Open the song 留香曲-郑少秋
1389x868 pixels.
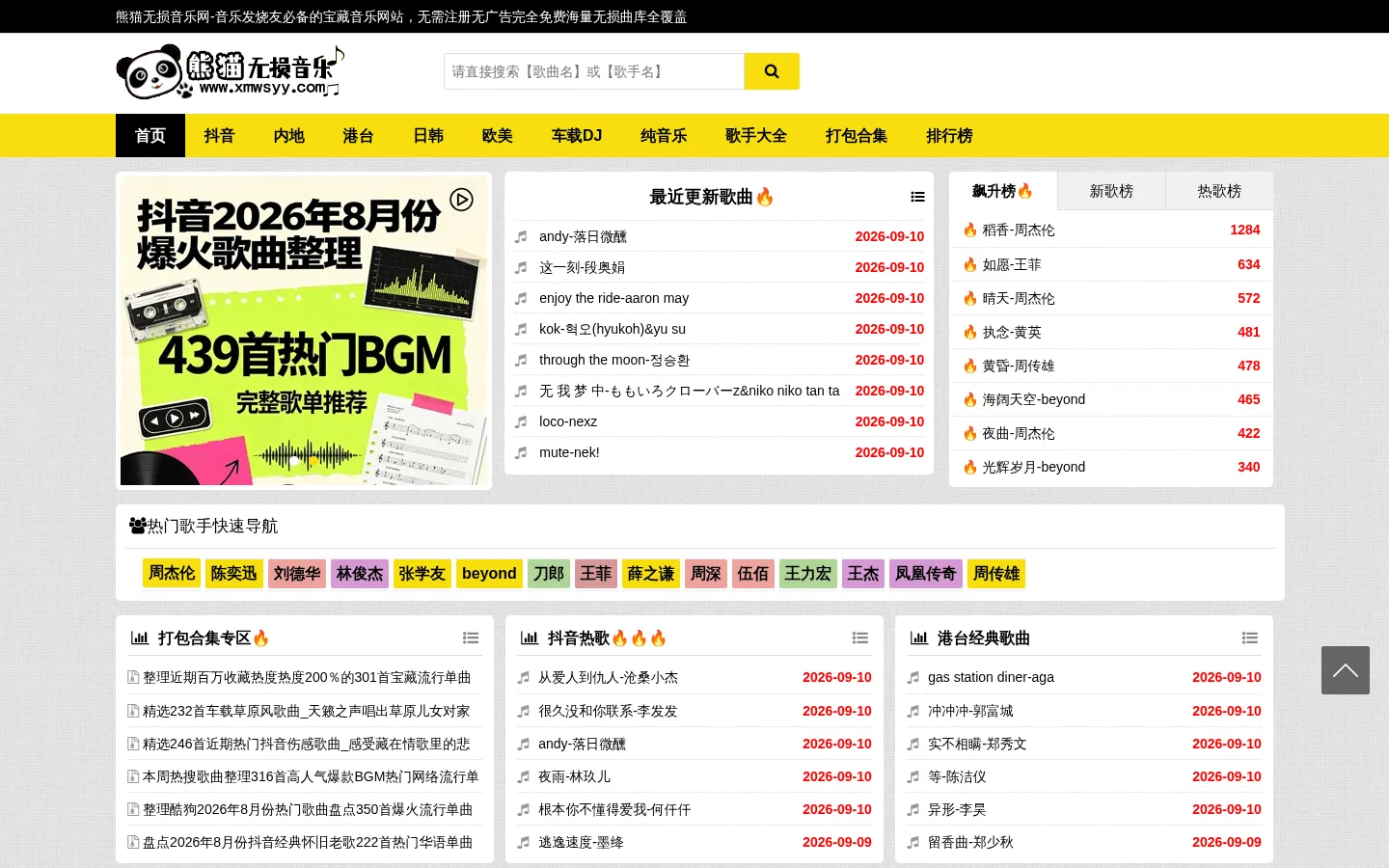(970, 842)
